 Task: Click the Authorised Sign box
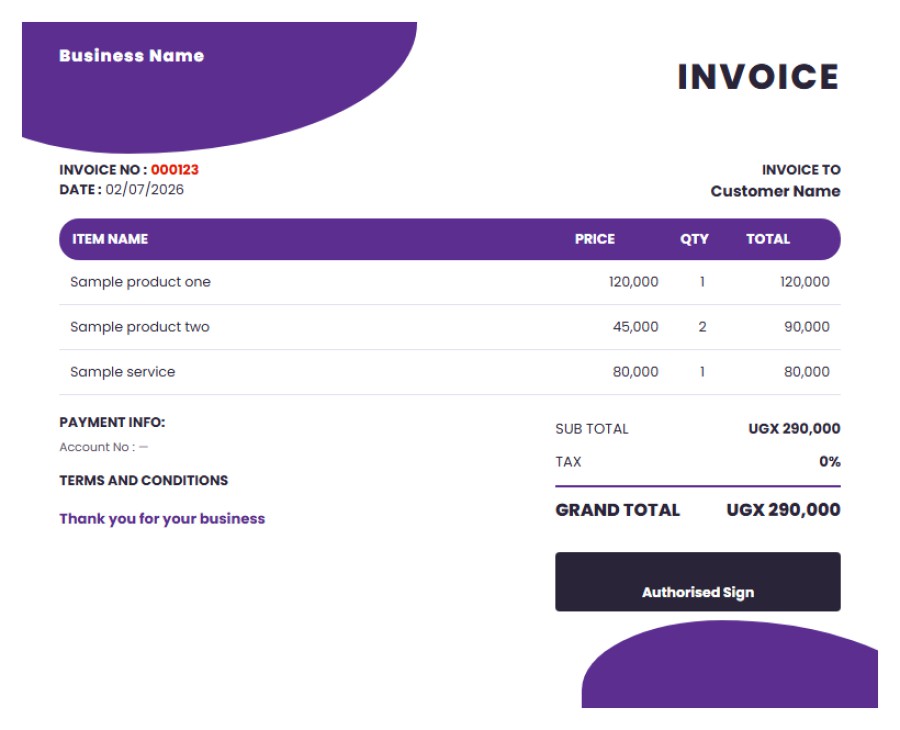697,582
